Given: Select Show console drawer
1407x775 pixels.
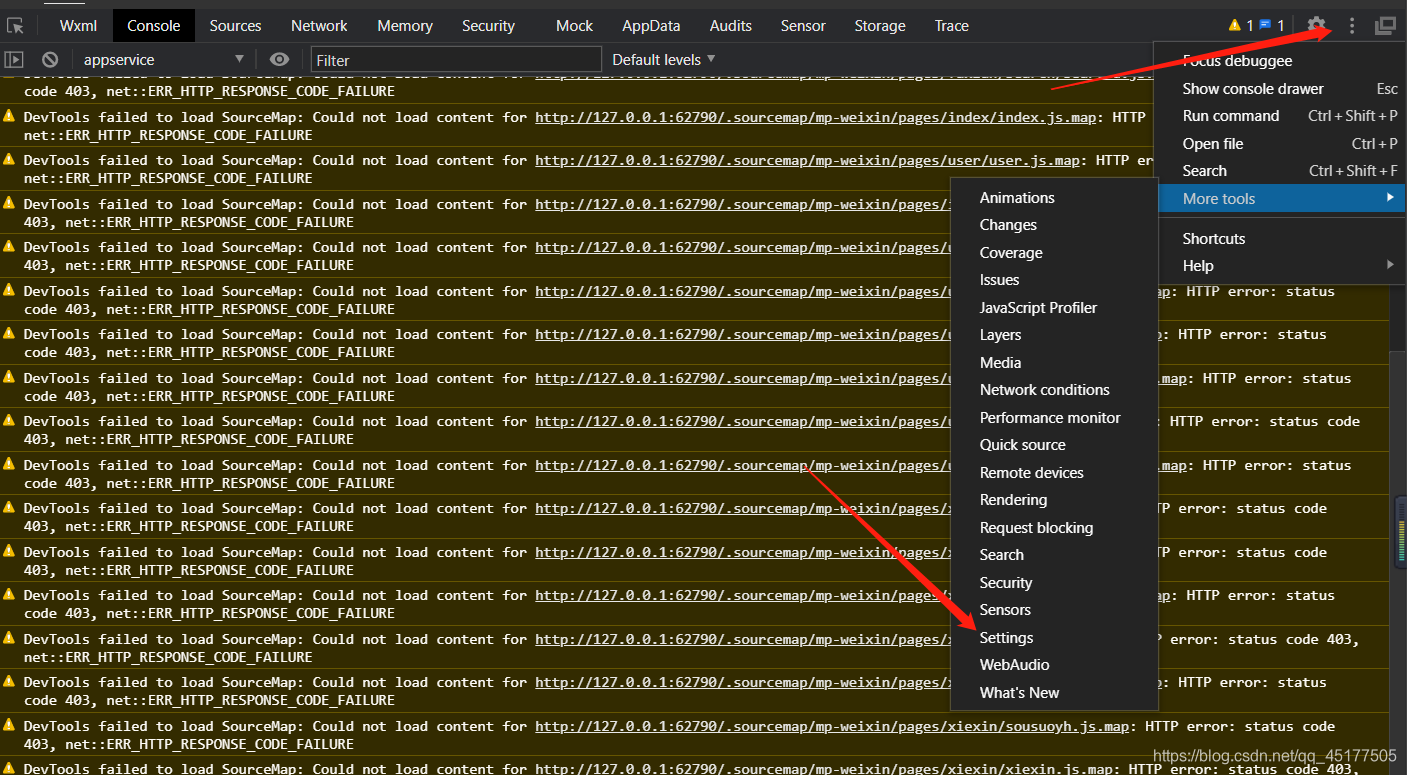Looking at the screenshot, I should click(1280, 89).
